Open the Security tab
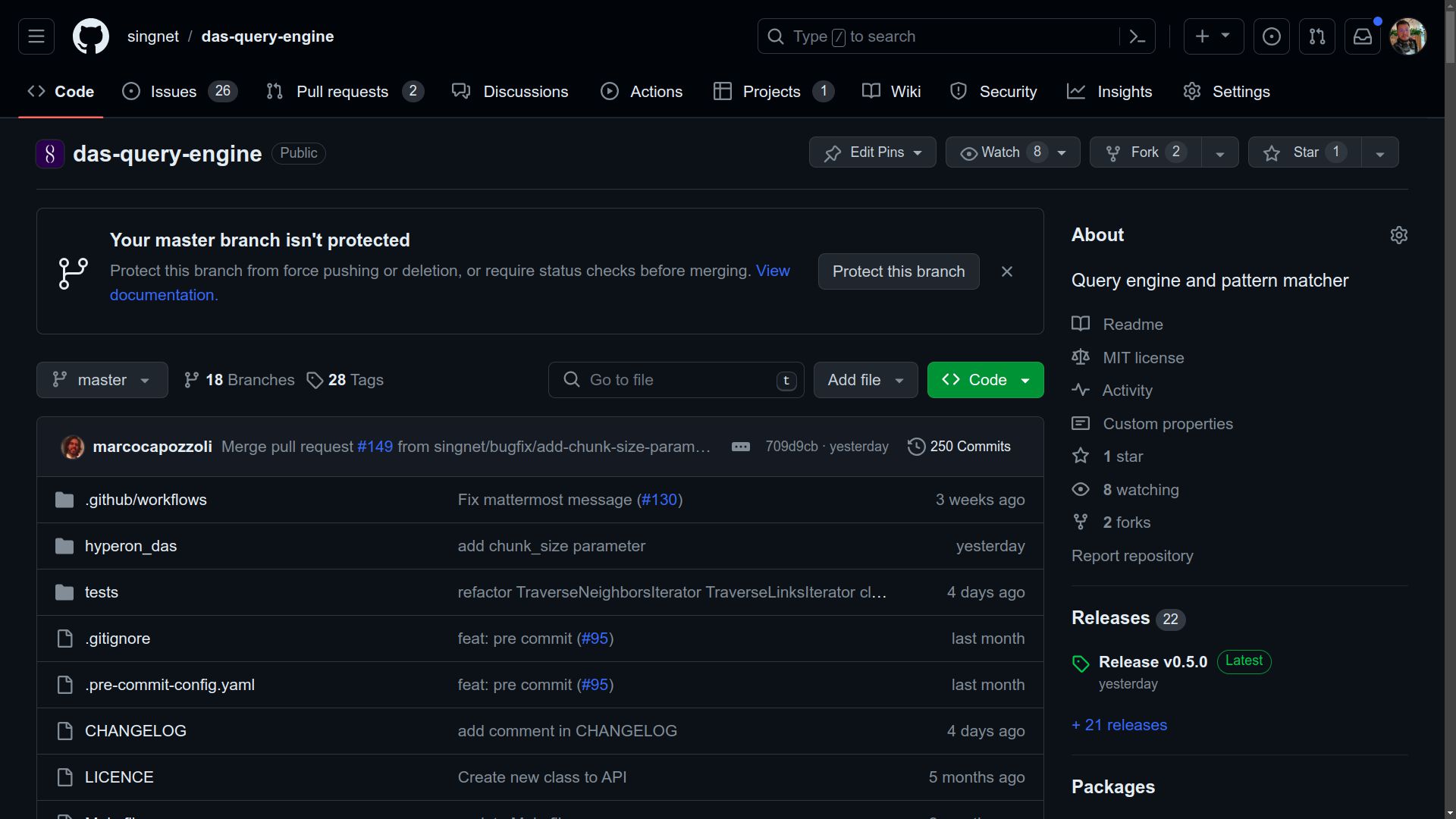Image resolution: width=1456 pixels, height=819 pixels. pyautogui.click(x=993, y=92)
